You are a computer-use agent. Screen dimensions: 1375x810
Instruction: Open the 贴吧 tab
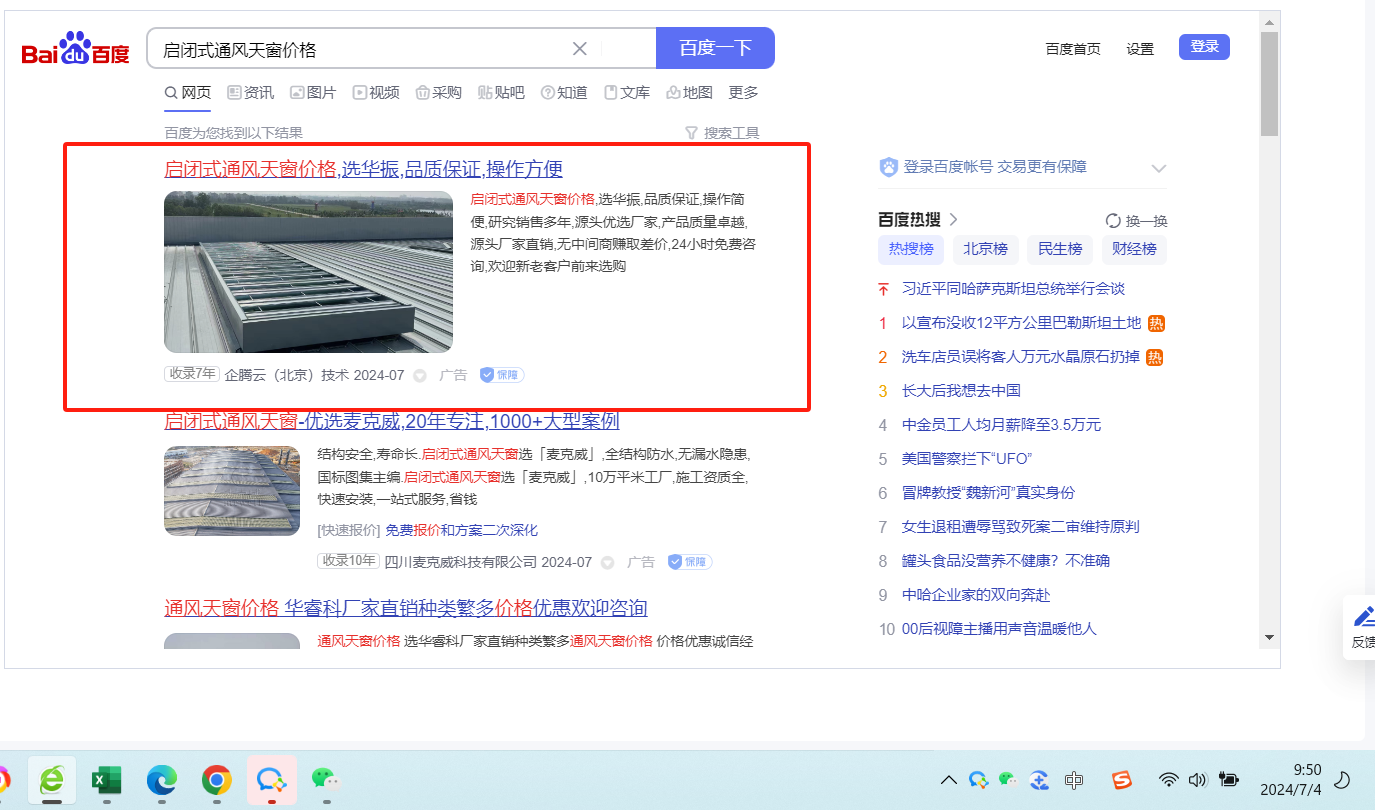(501, 93)
